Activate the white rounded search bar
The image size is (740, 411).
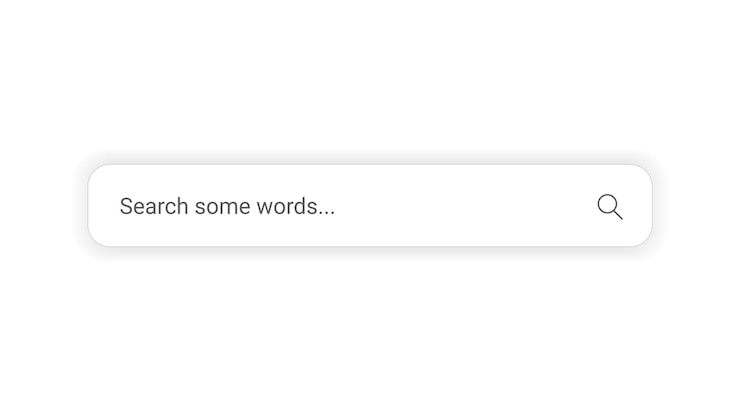(x=370, y=206)
